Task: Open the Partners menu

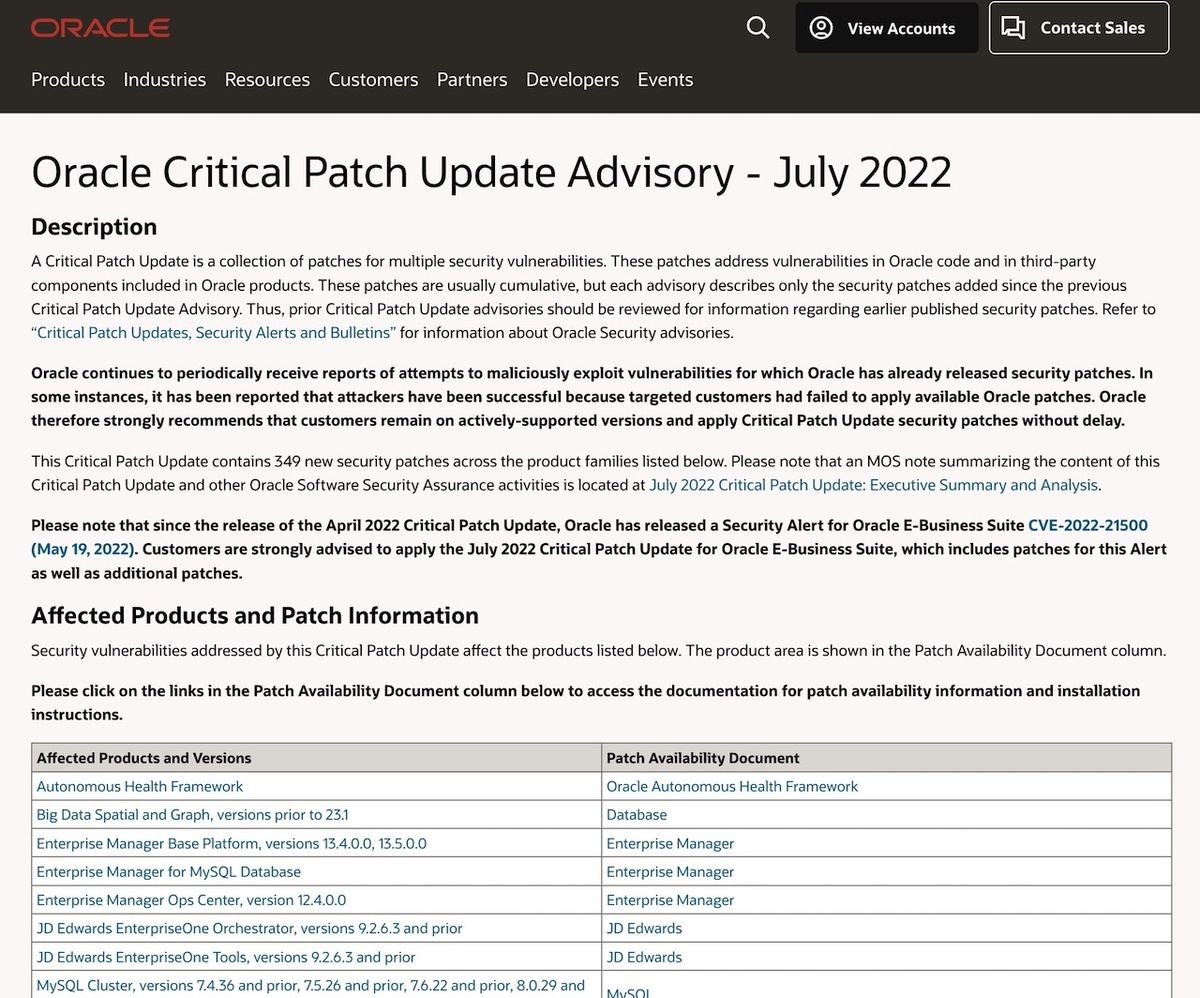Action: [472, 80]
